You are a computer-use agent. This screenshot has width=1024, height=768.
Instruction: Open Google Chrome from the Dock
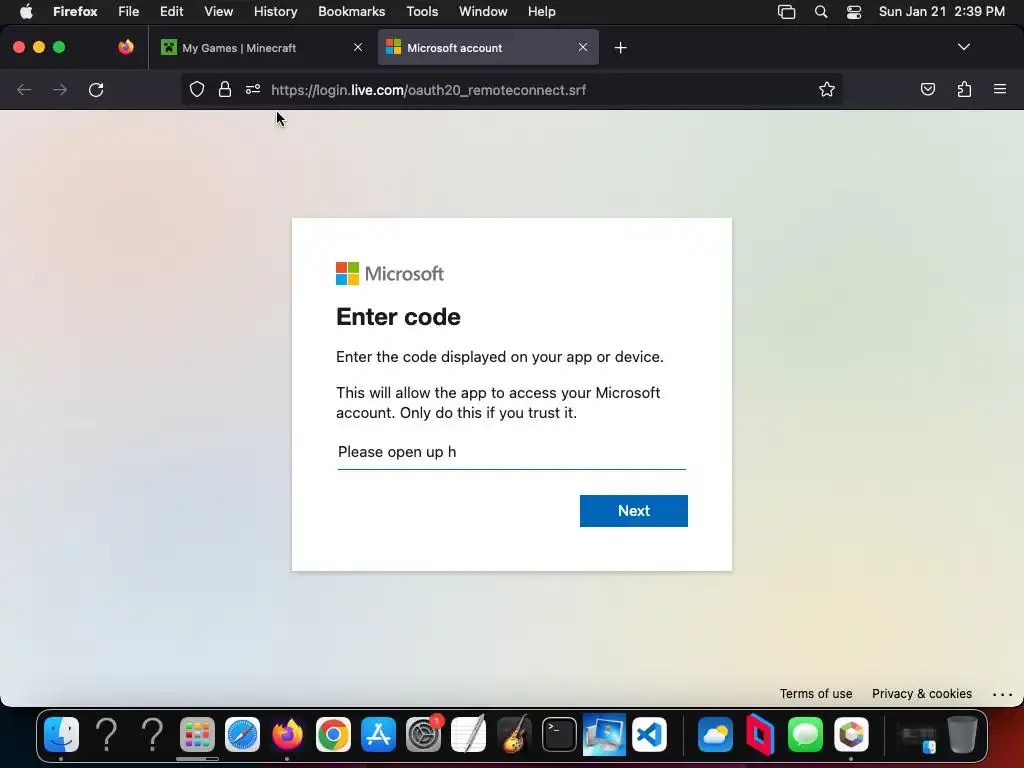tap(333, 735)
